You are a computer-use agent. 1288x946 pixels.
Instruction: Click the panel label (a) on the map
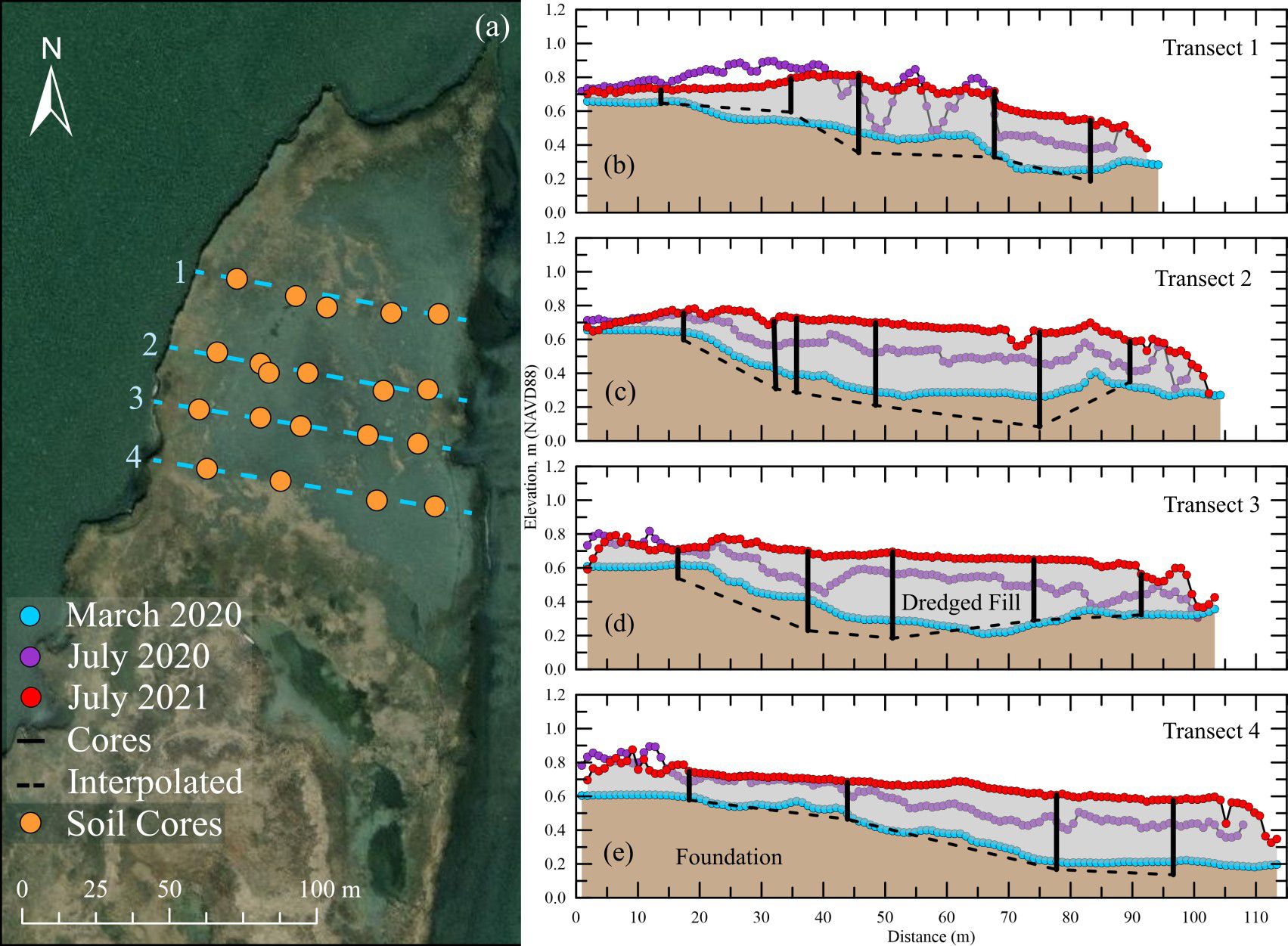(x=492, y=29)
